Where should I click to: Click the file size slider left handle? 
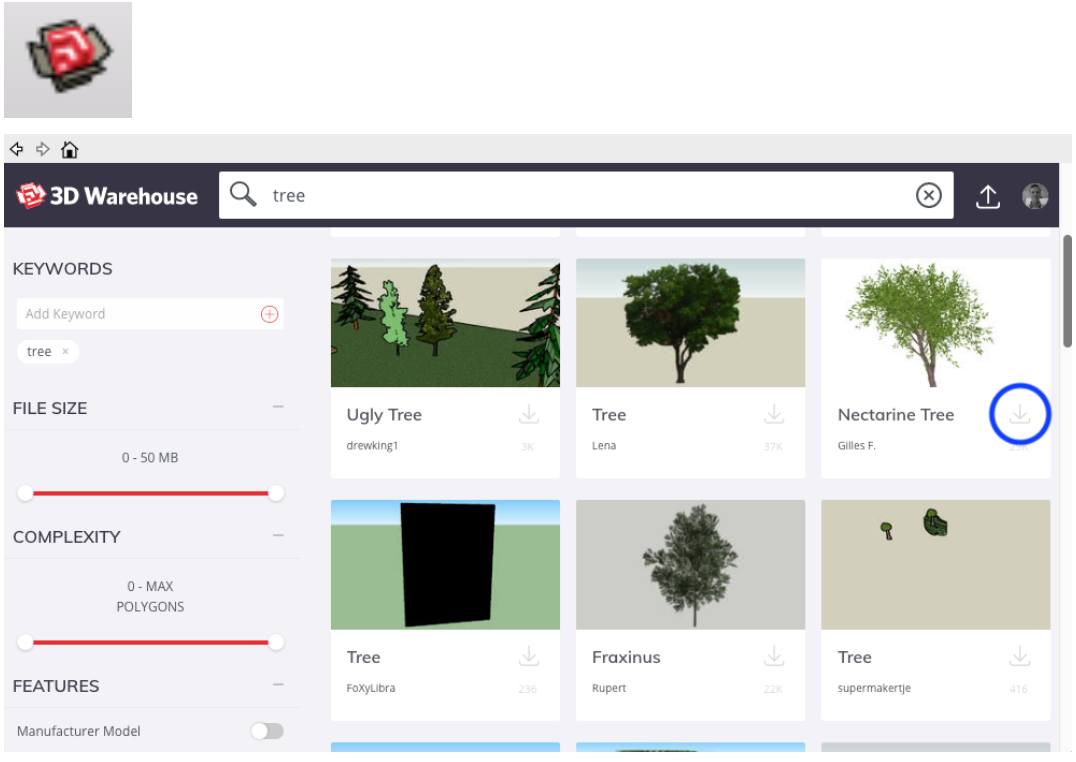click(25, 493)
